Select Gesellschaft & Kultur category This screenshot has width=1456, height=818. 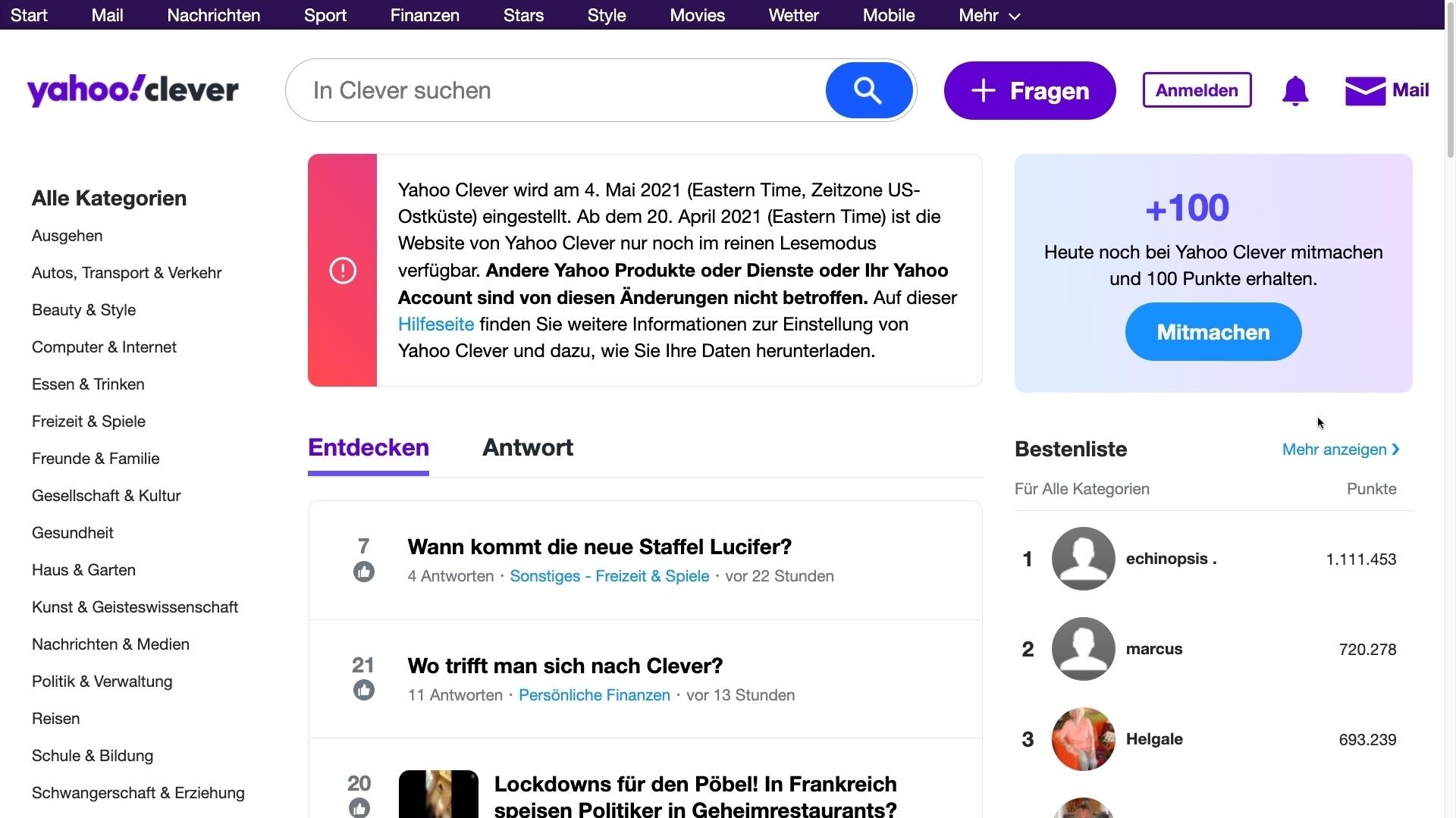point(106,496)
